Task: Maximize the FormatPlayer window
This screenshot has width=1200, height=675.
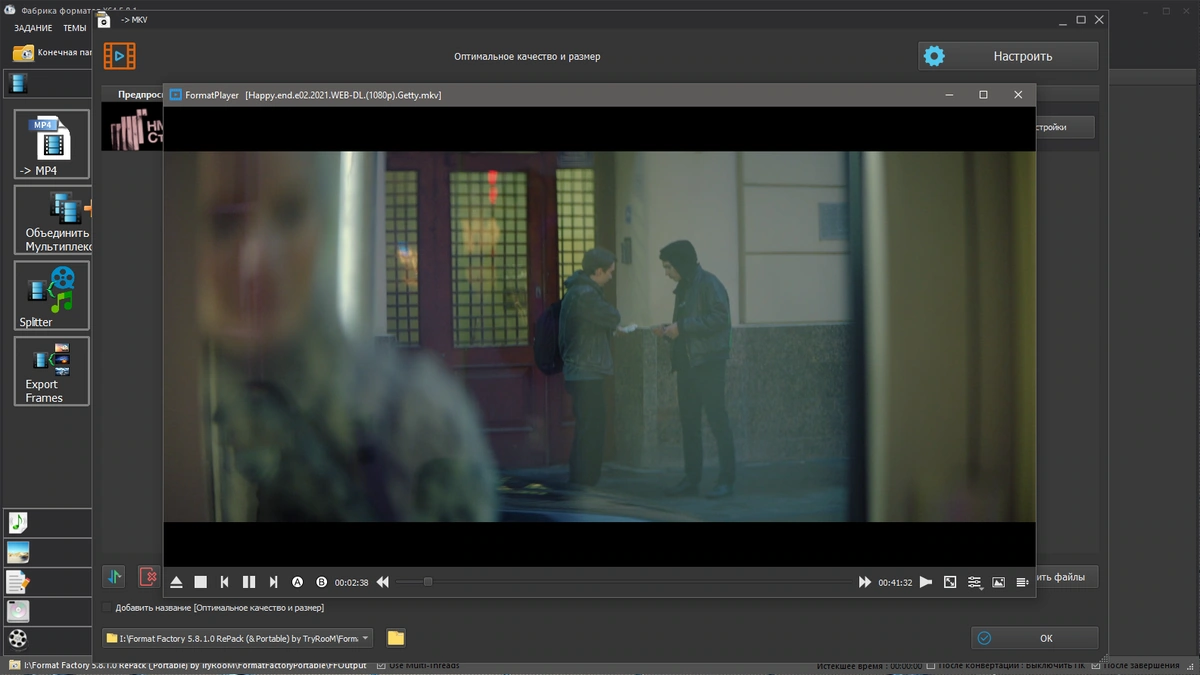Action: point(983,95)
